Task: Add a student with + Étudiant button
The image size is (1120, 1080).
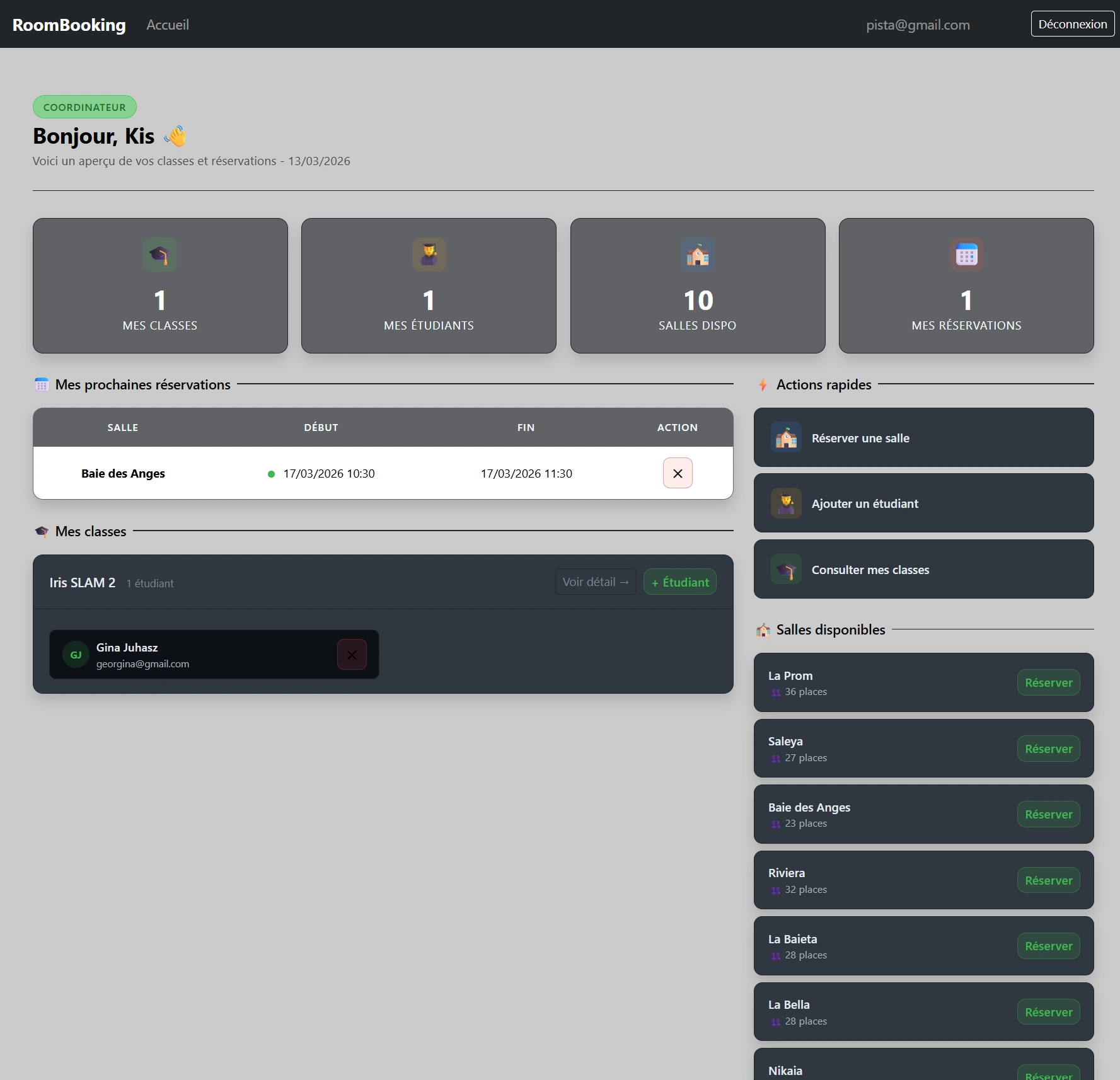Action: (679, 582)
